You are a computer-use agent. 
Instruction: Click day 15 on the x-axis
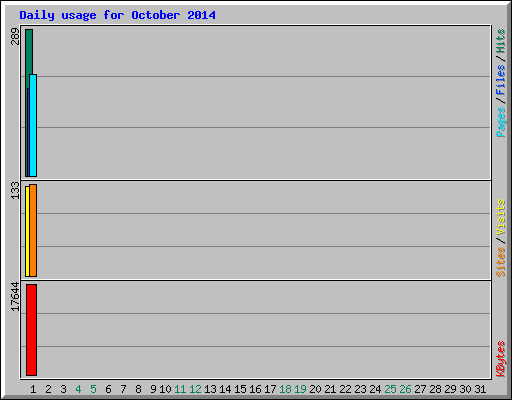pyautogui.click(x=240, y=389)
